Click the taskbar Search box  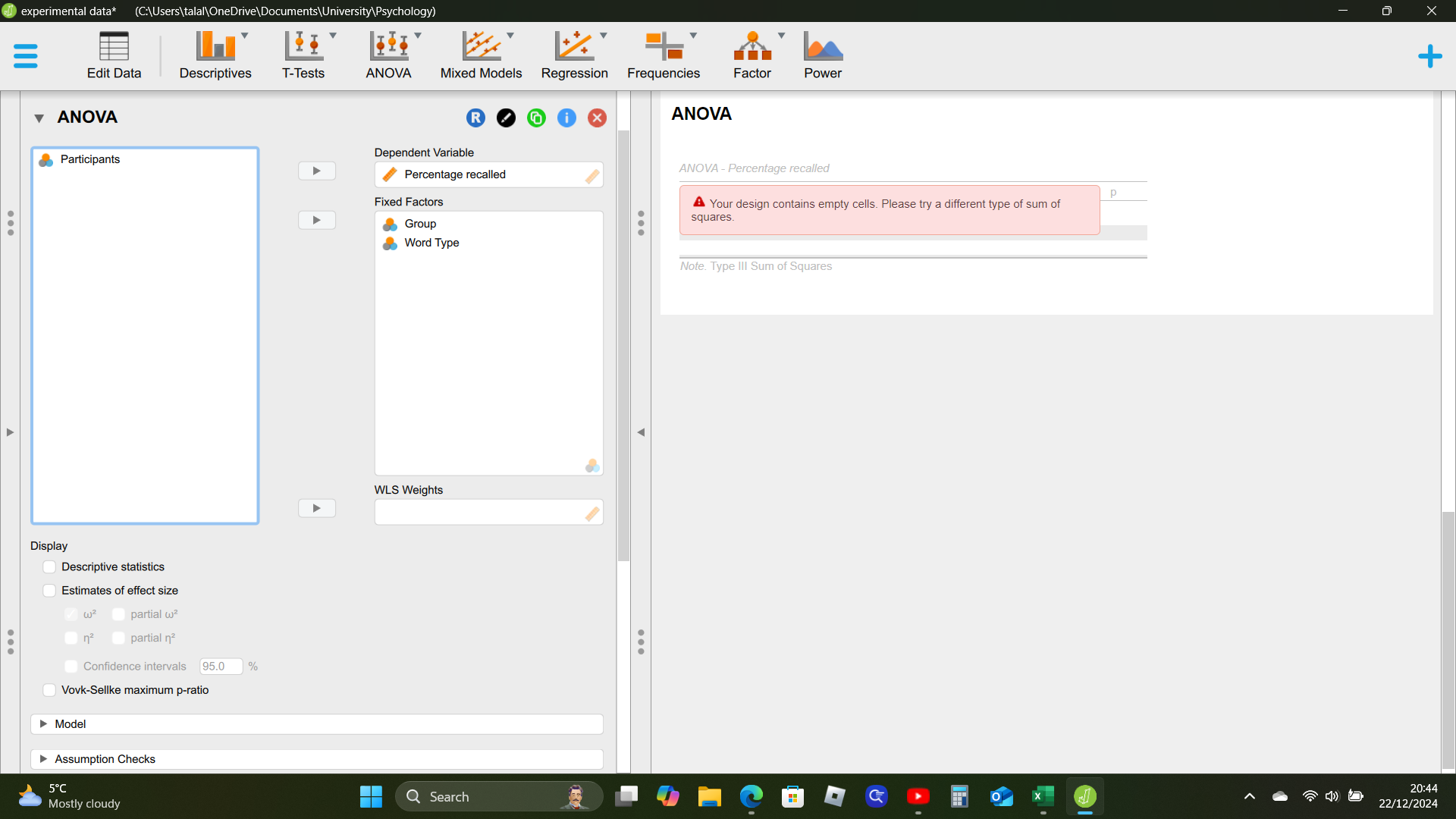coord(499,796)
